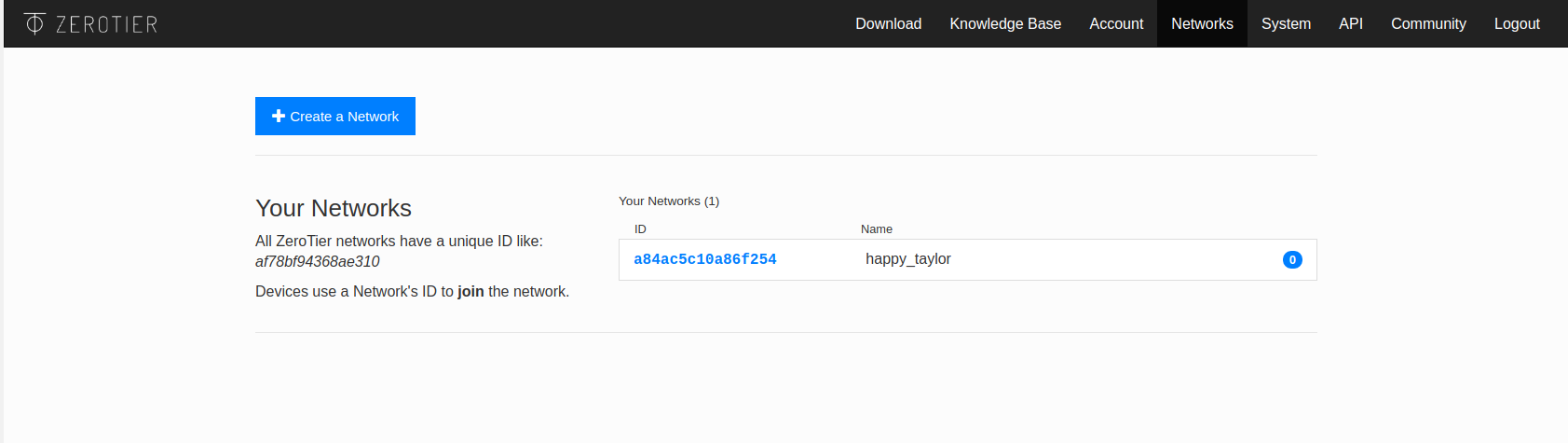Click Create a Network button
1568x443 pixels.
point(335,116)
